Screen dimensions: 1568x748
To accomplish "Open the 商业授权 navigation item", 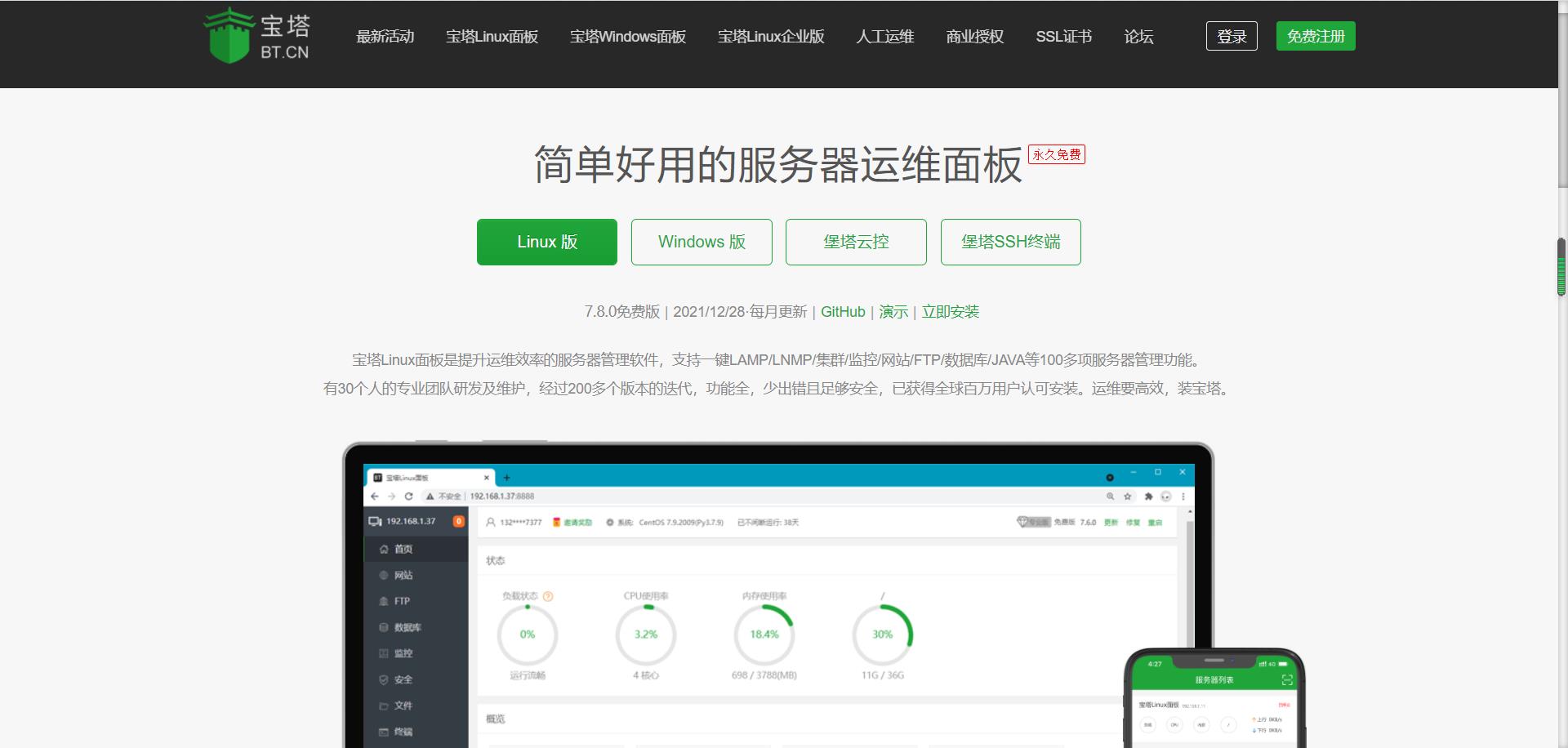I will pyautogui.click(x=974, y=37).
